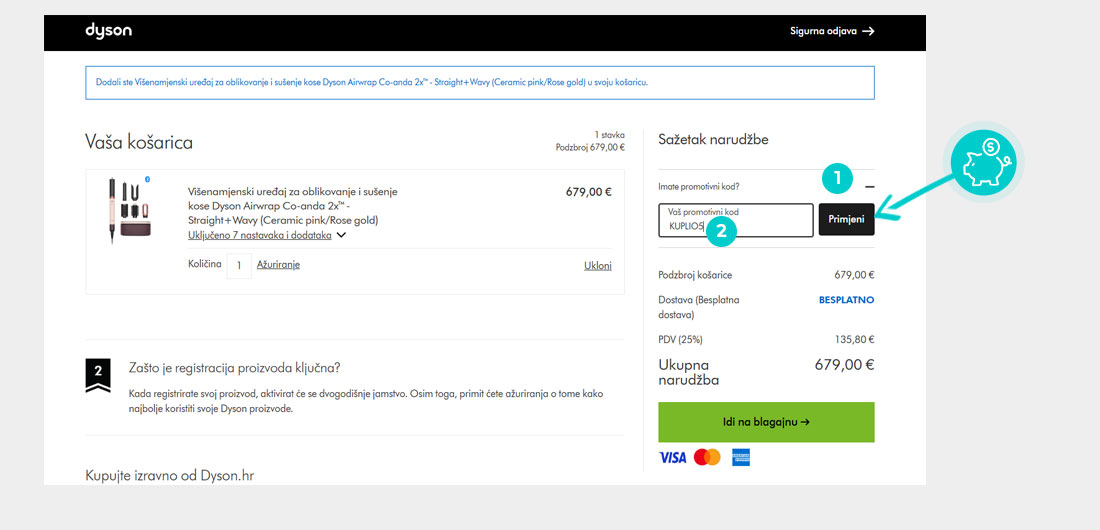Click the teal piggy bank savings icon
The height and width of the screenshot is (530, 1100).
click(x=984, y=162)
